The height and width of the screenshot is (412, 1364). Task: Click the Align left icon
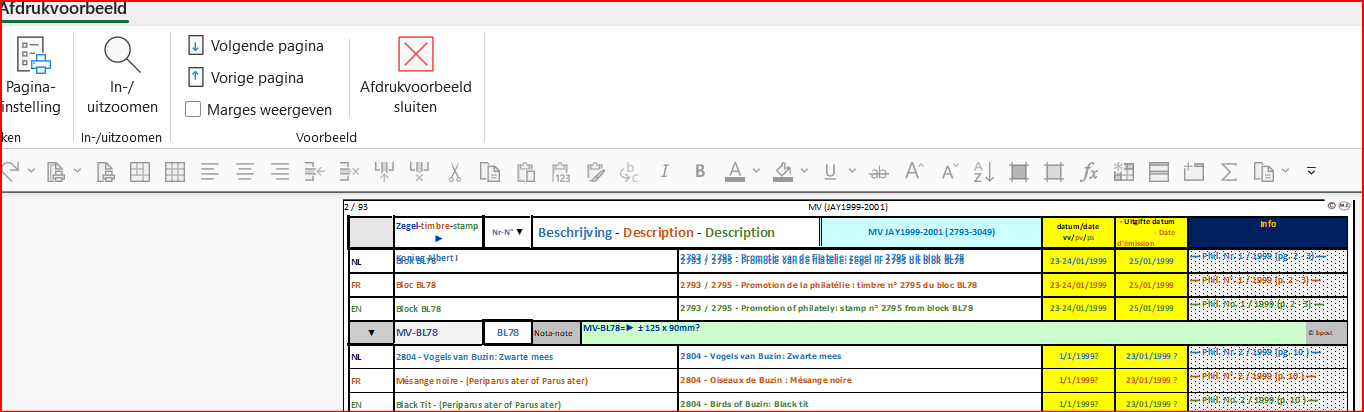[209, 172]
